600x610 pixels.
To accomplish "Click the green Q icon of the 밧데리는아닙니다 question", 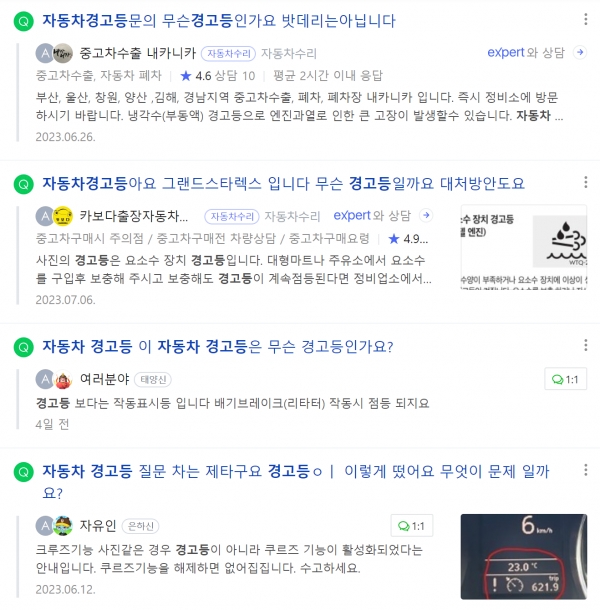I will click(24, 21).
